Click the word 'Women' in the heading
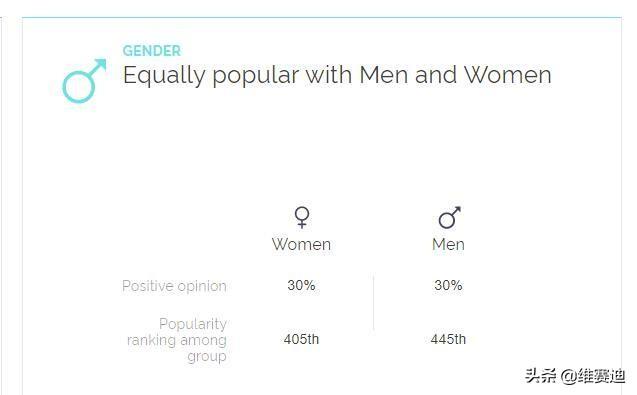The height and width of the screenshot is (395, 637). click(x=508, y=75)
